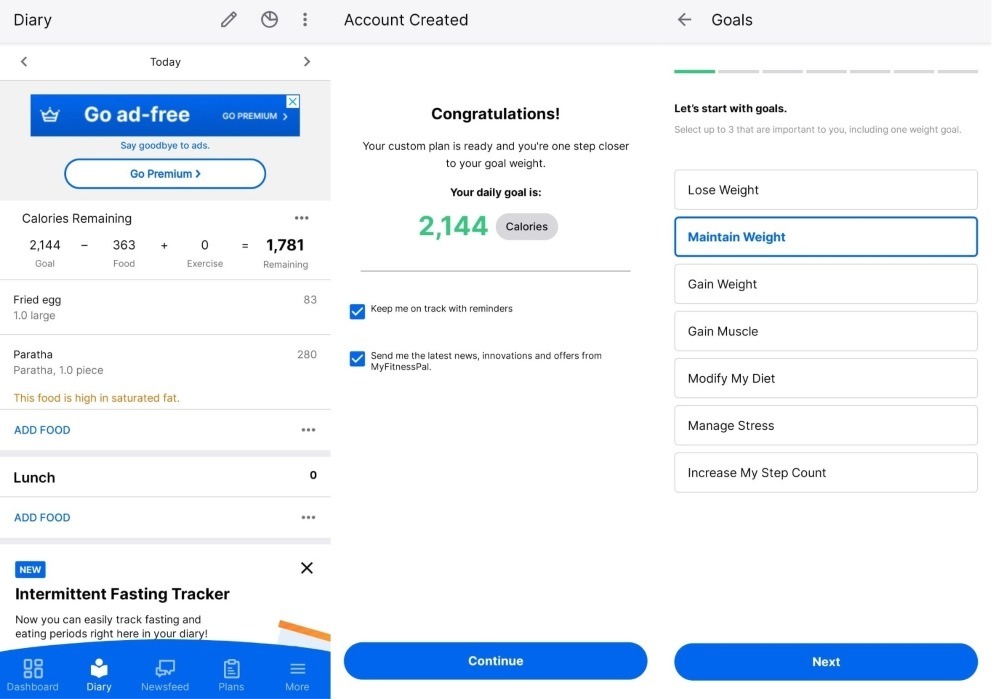Tap ADD FOOD under the Paratha entry
The width and height of the screenshot is (1000, 699).
(41, 429)
